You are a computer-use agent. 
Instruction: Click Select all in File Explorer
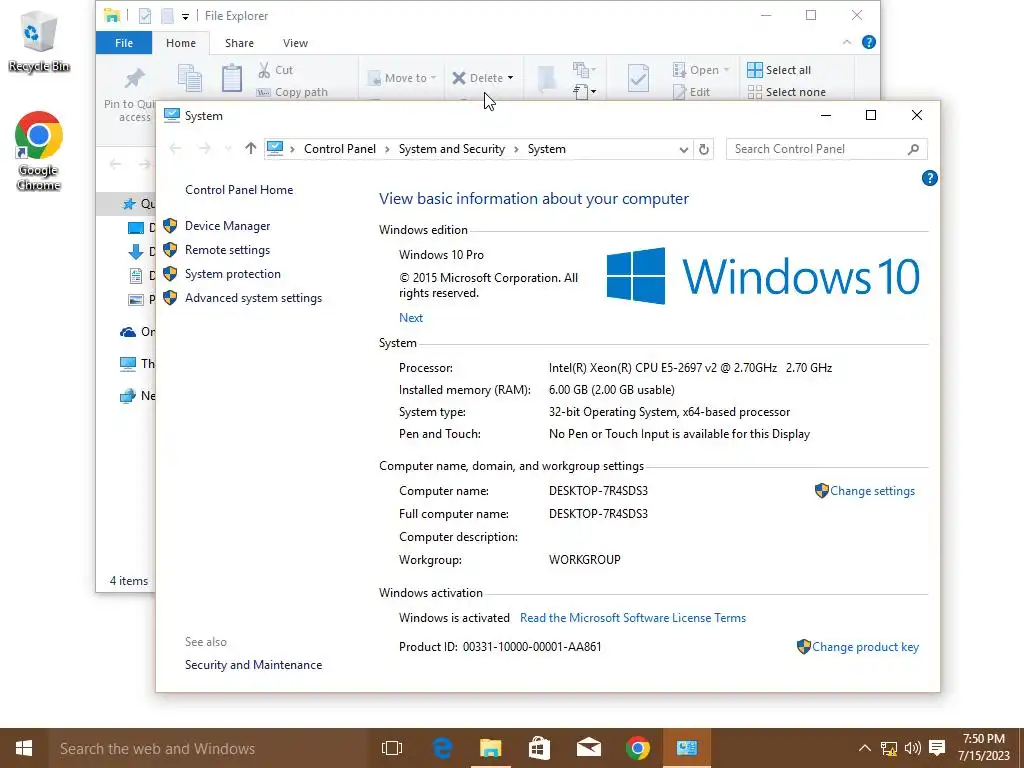pyautogui.click(x=779, y=70)
